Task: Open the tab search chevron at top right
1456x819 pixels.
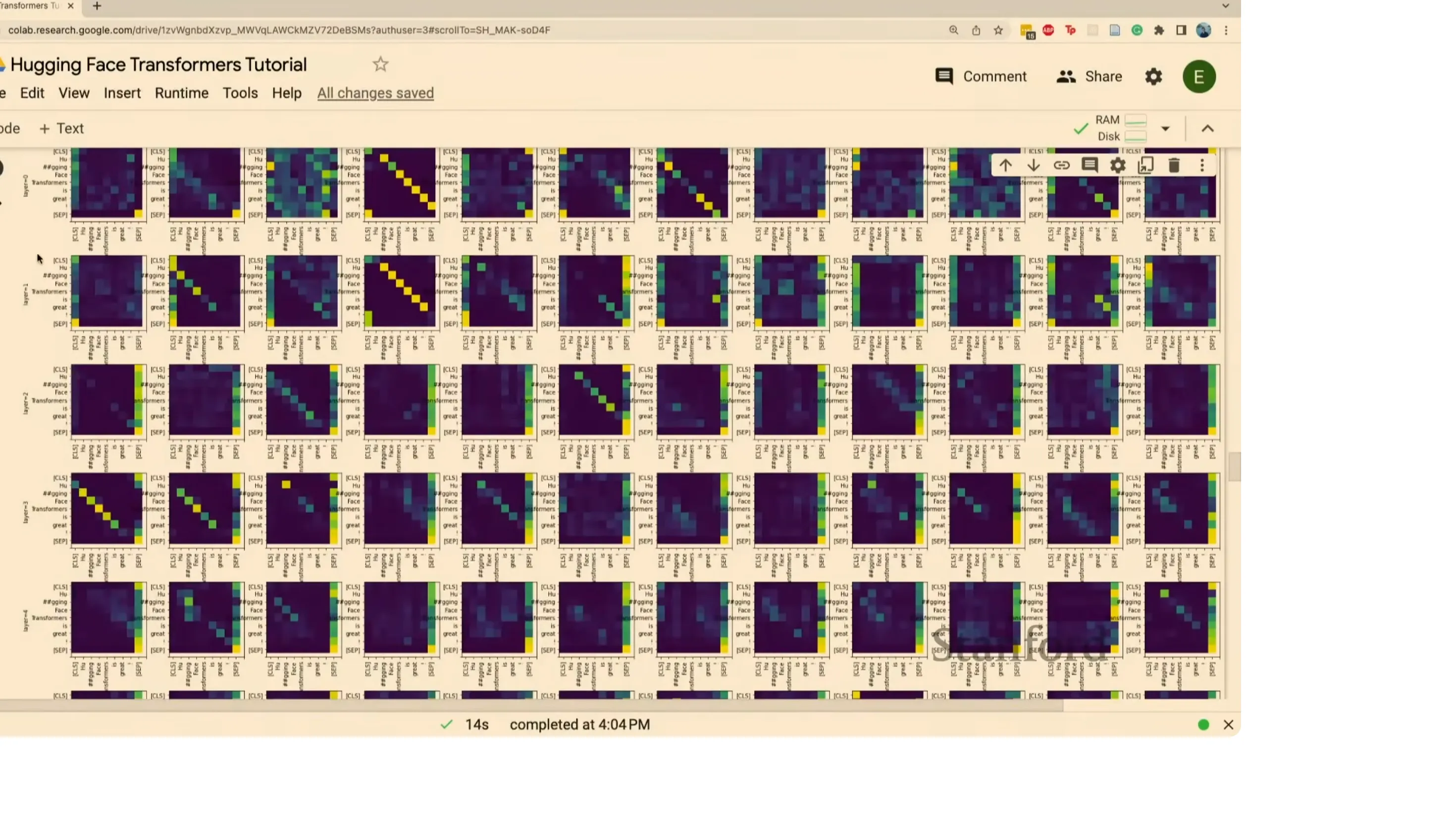Action: 1225,5
